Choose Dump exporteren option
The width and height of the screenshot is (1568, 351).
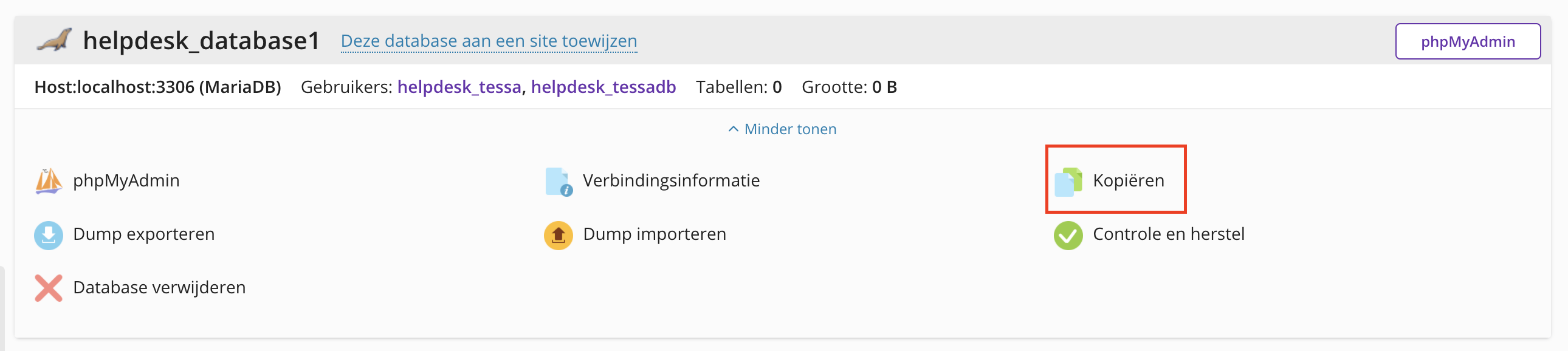pos(143,234)
